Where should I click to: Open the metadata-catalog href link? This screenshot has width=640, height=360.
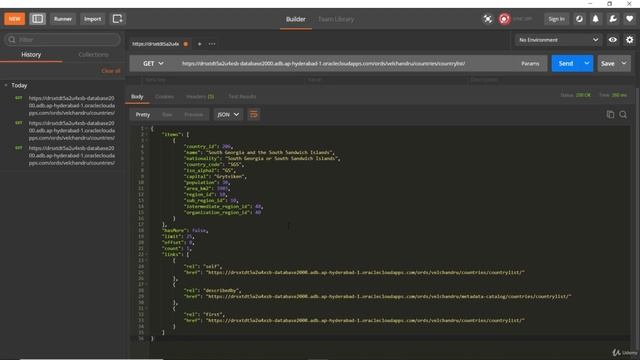coord(388,296)
